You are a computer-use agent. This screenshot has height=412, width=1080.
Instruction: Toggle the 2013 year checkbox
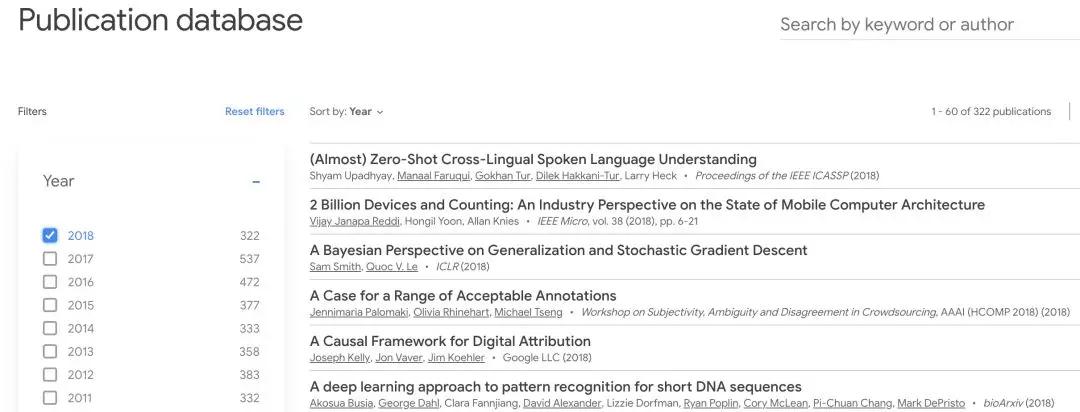[50, 351]
